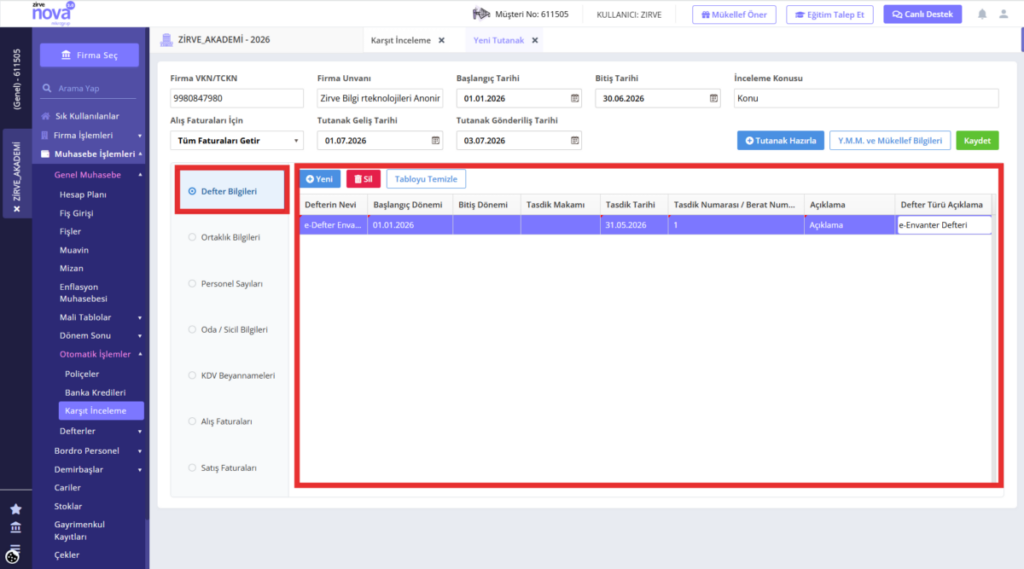The width and height of the screenshot is (1024, 569).
Task: Open the user profile icon
Action: 1004,14
